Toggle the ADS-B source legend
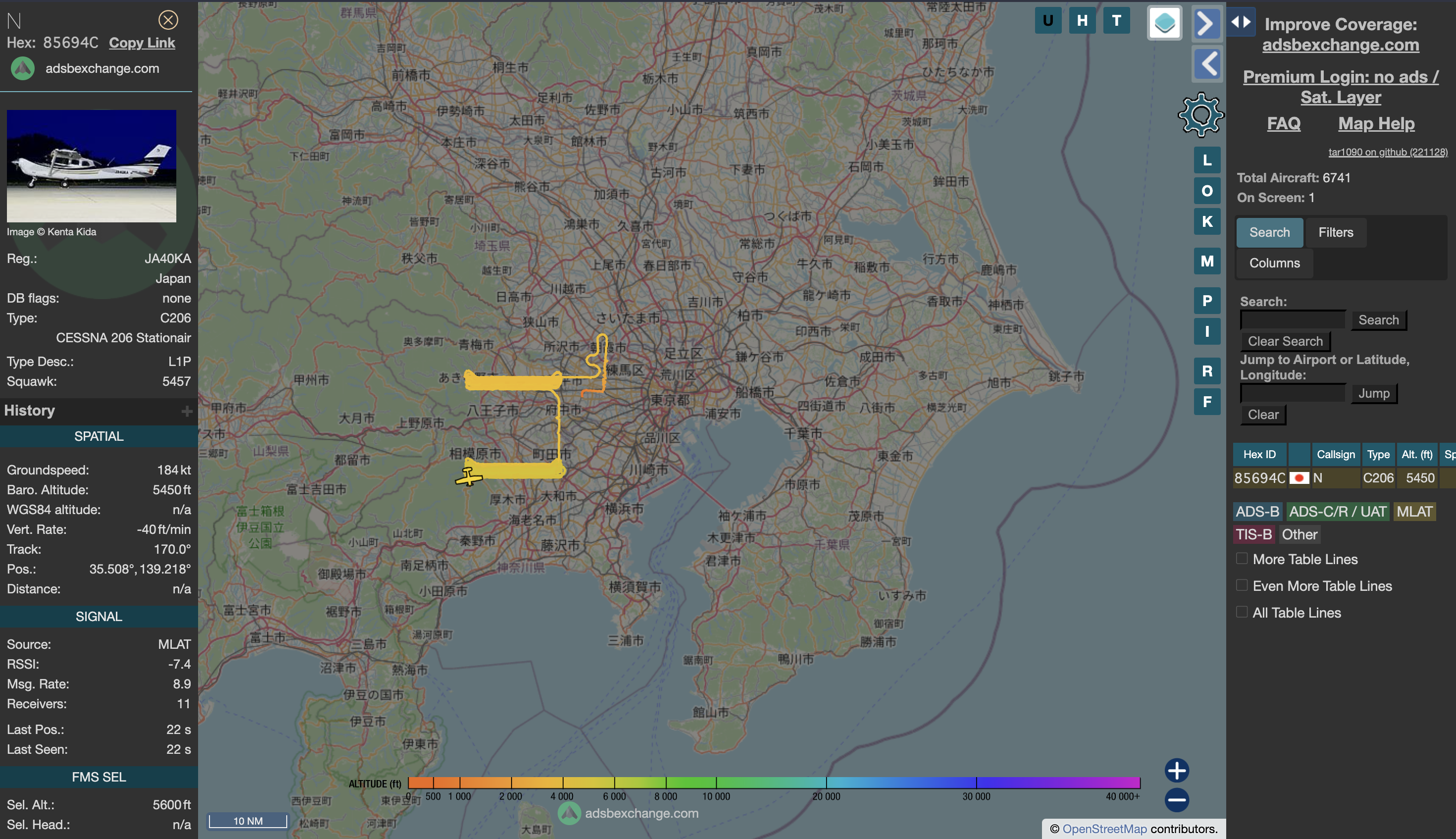1456x839 pixels. [x=1257, y=512]
